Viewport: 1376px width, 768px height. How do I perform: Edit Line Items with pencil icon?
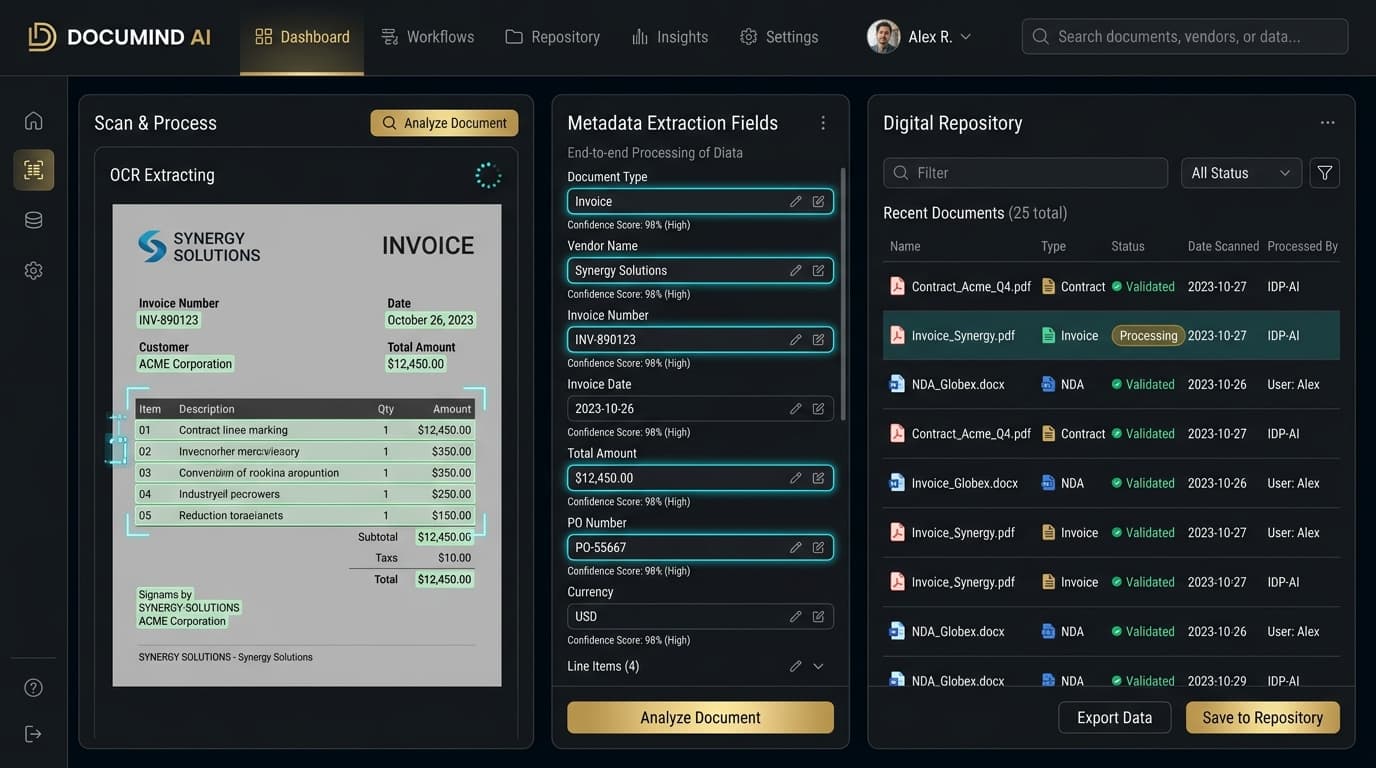[x=796, y=666]
